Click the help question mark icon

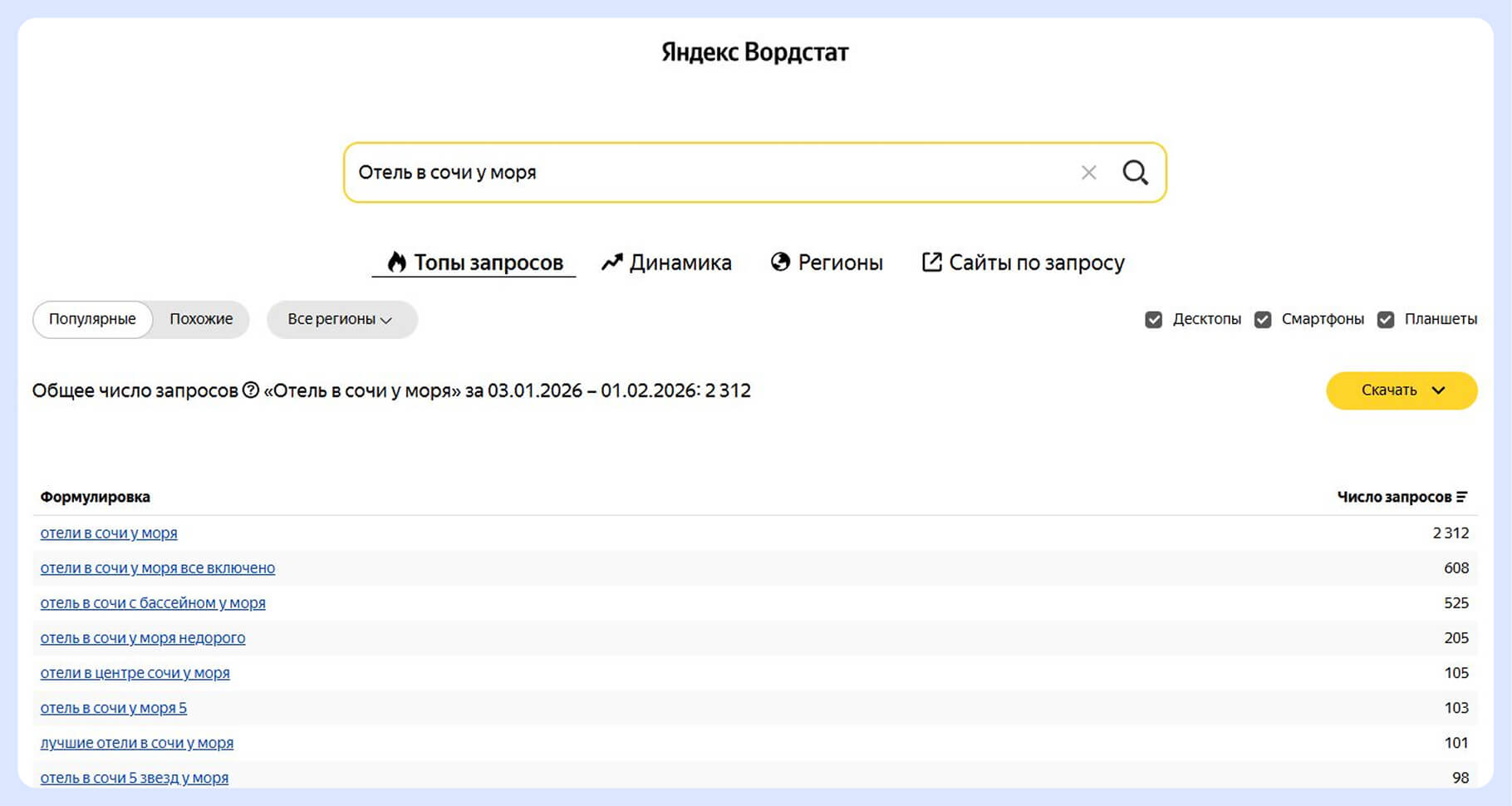tap(251, 391)
